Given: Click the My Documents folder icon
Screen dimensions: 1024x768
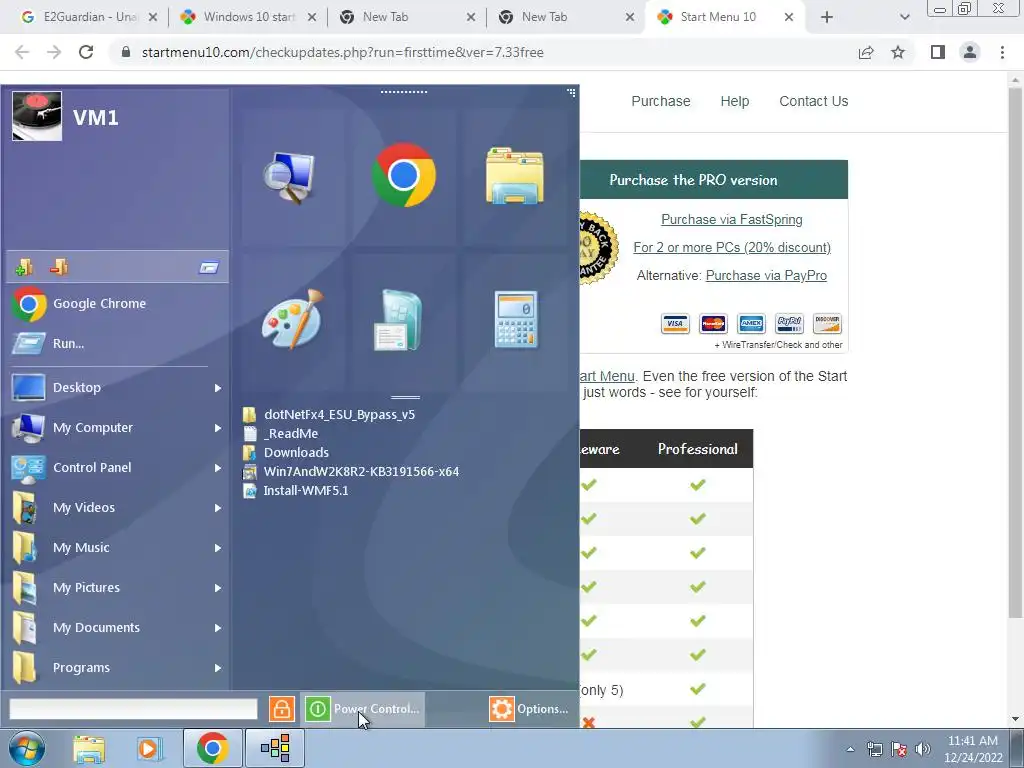Looking at the screenshot, I should (25, 628).
